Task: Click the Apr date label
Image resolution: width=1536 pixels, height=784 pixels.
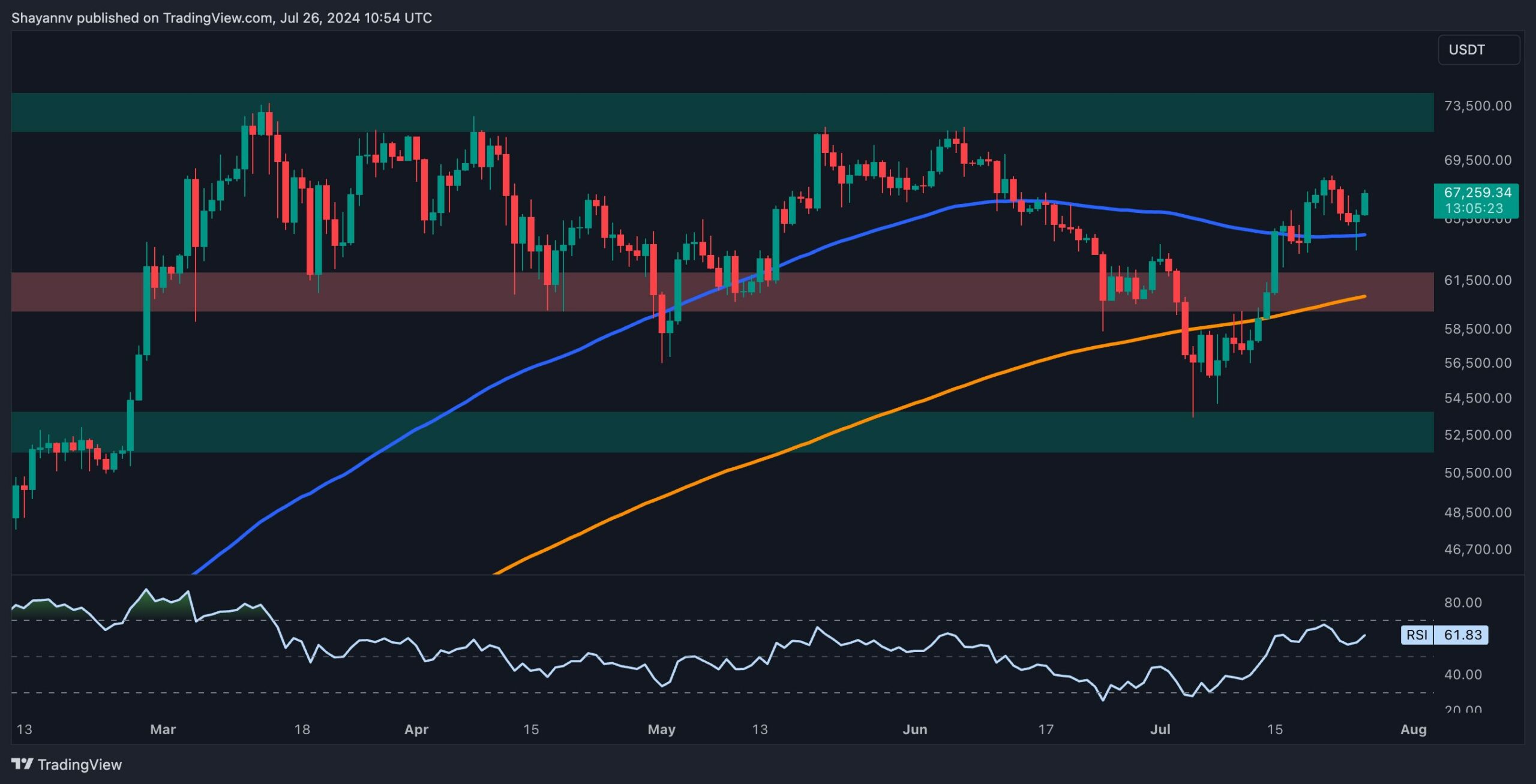Action: [x=416, y=729]
